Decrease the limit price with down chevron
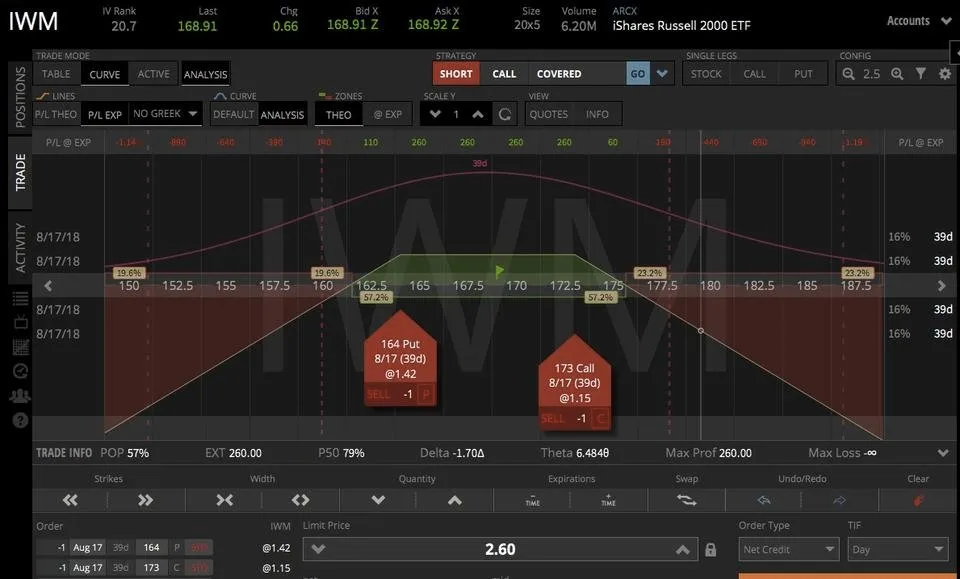 coord(318,550)
